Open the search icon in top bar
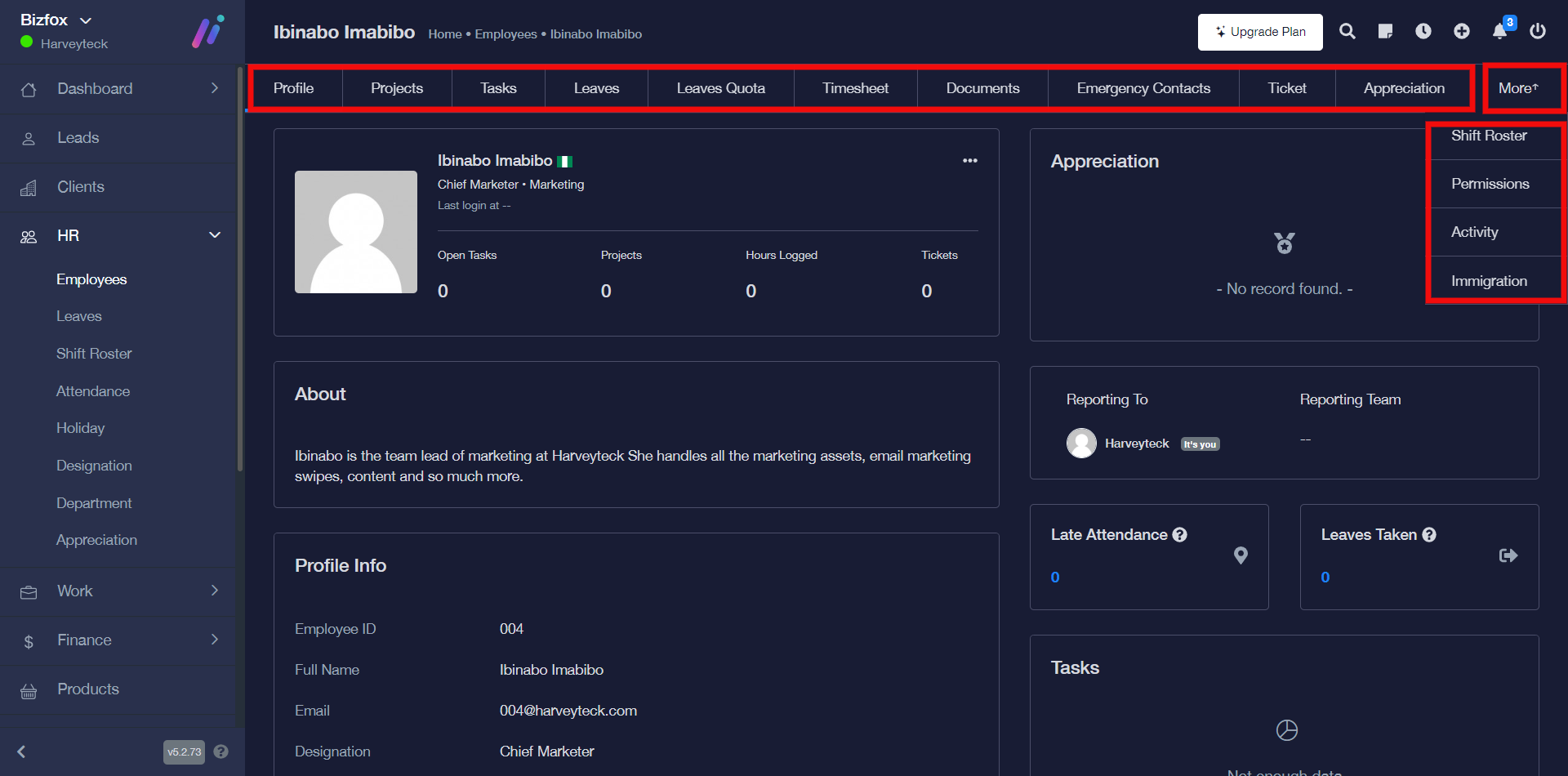This screenshot has width=1568, height=776. click(1347, 32)
